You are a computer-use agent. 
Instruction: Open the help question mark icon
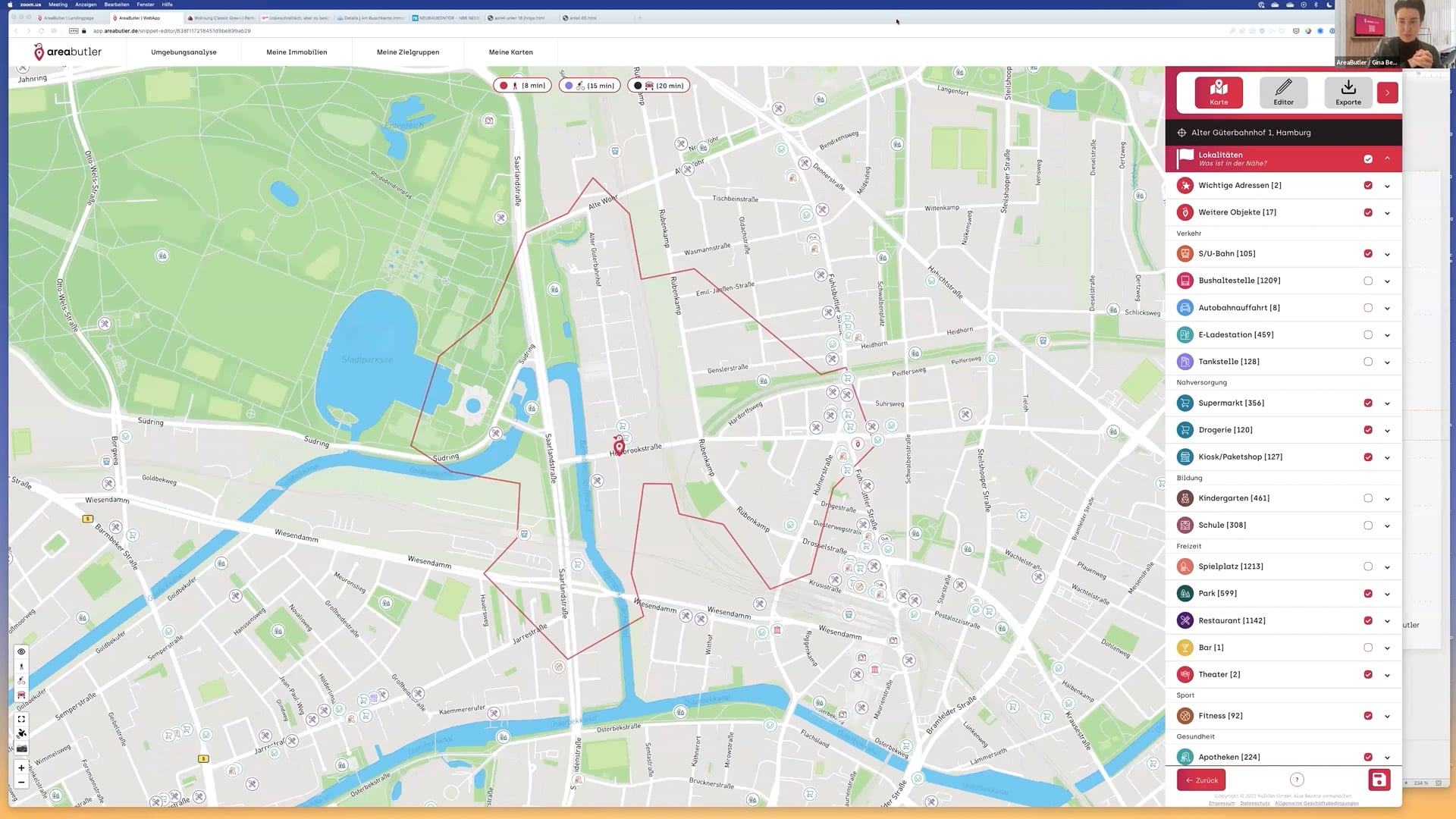[1297, 780]
